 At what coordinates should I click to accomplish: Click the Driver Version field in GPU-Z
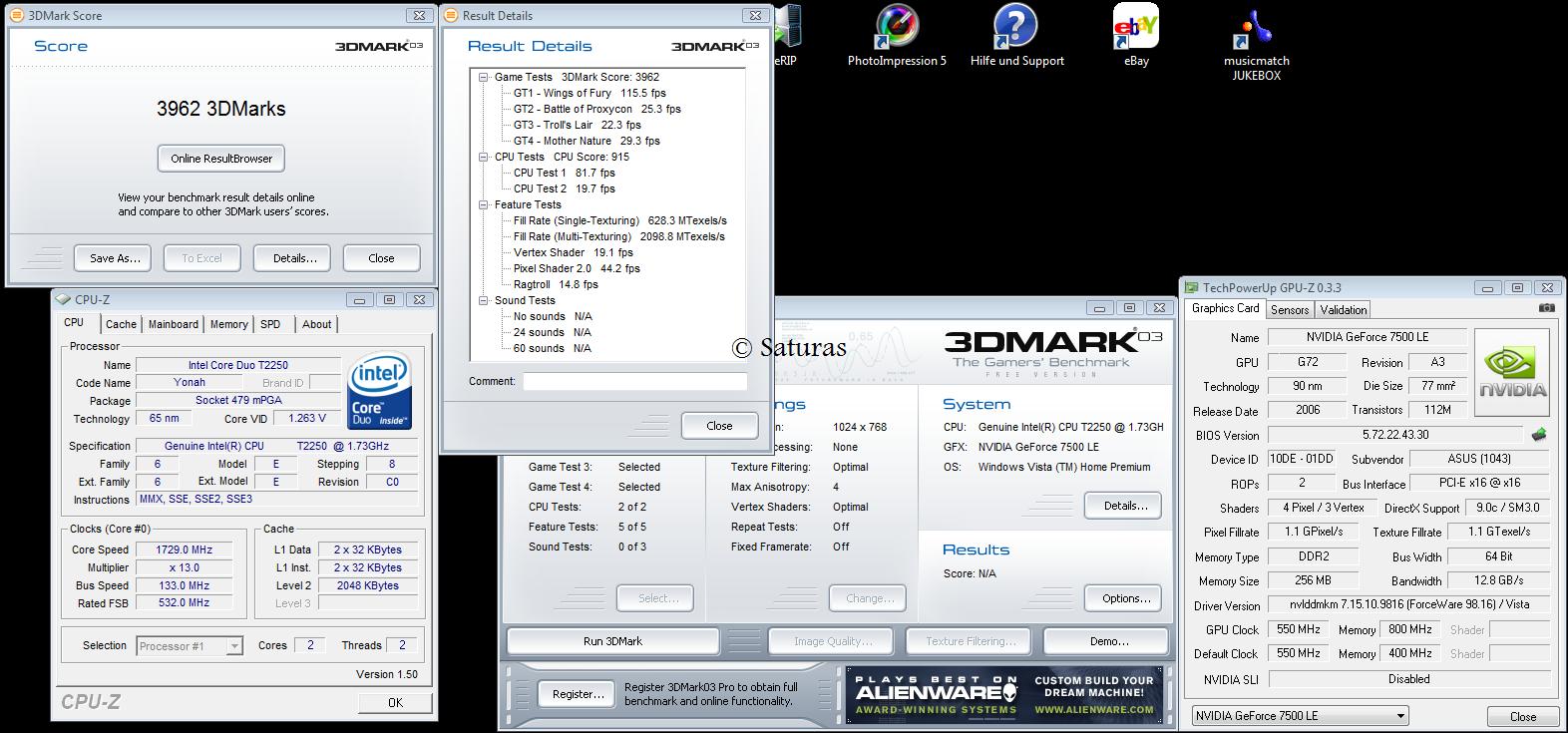[x=1409, y=604]
